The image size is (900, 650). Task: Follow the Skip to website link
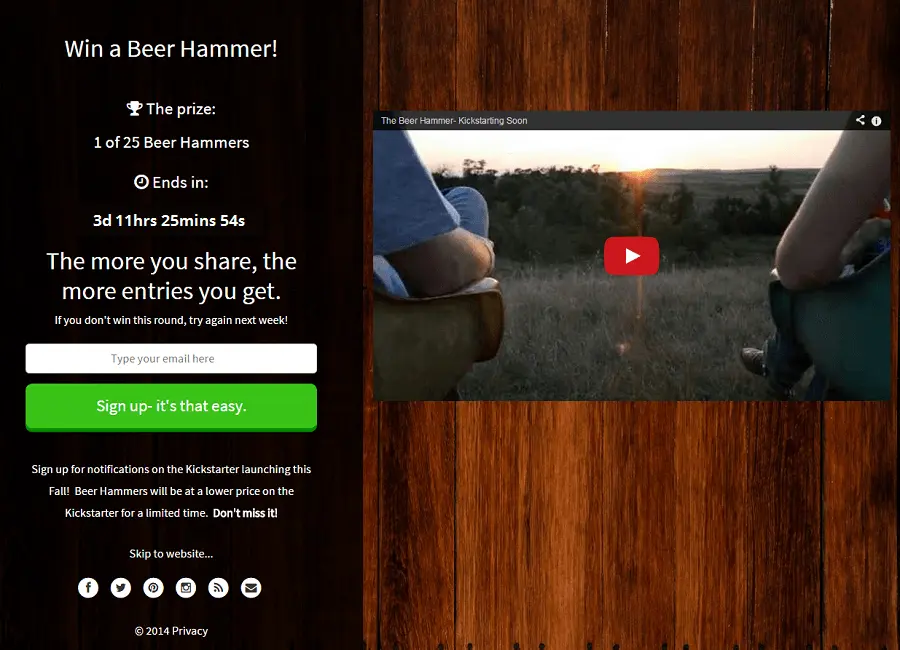point(171,554)
